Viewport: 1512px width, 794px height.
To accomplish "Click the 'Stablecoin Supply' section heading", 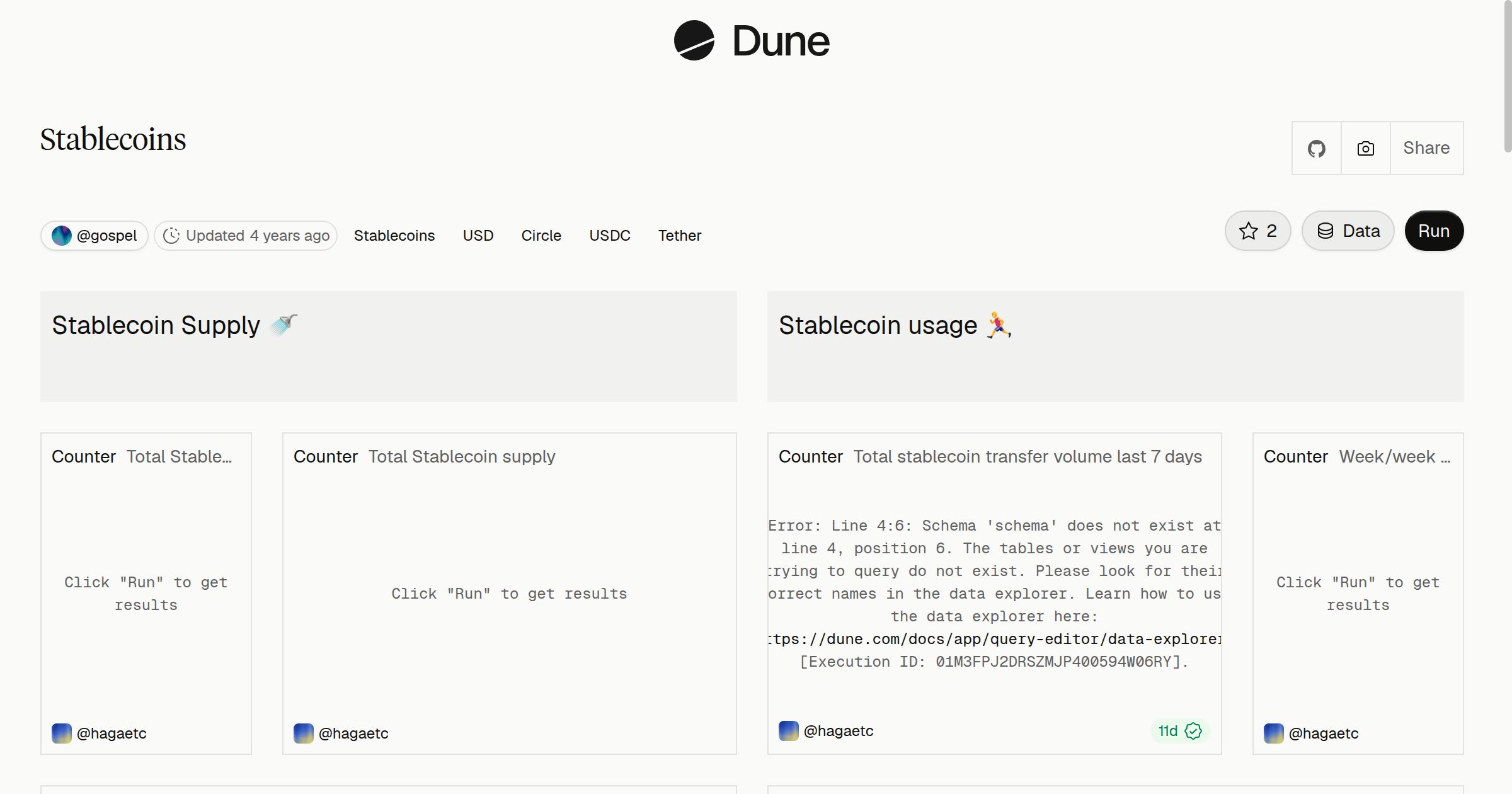I will coord(175,325).
